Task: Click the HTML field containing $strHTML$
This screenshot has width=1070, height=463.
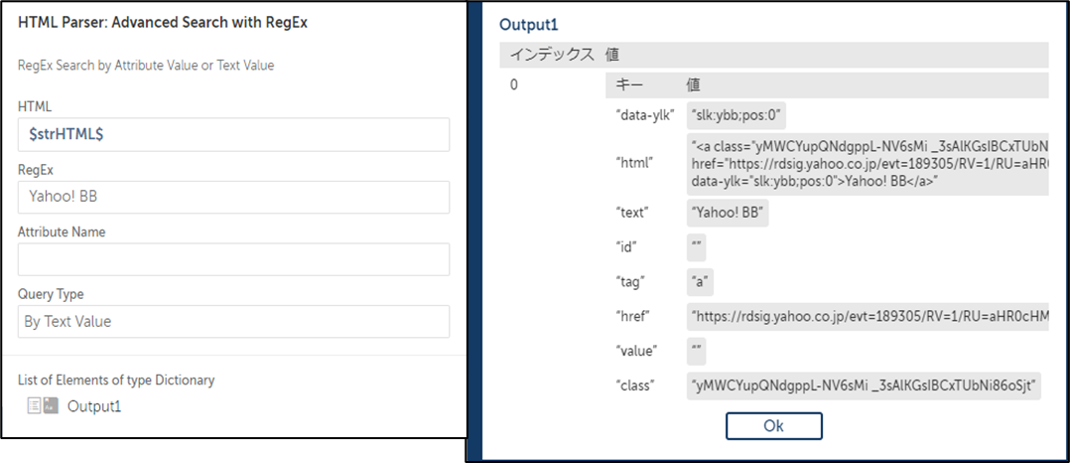Action: click(233, 135)
